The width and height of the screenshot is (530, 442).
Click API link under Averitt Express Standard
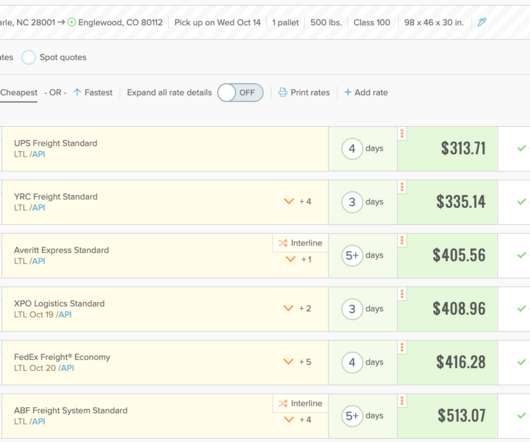39,261
